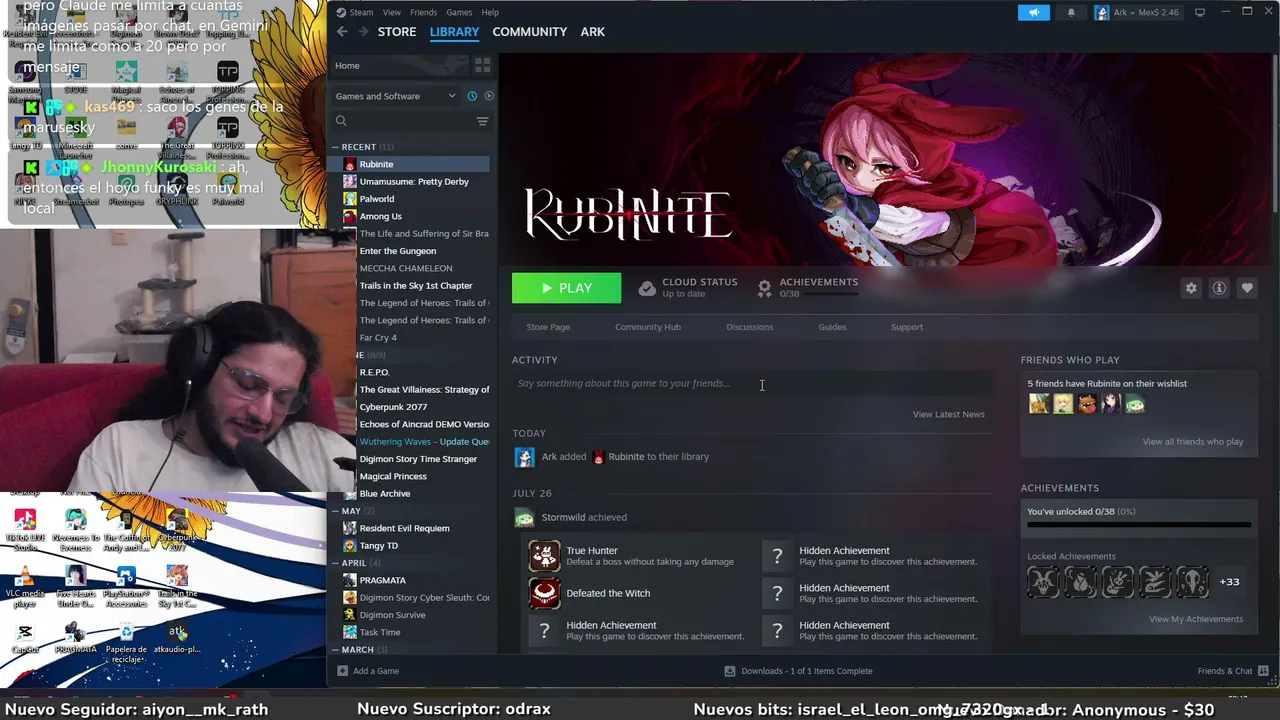Open the Guides link

coord(832,327)
